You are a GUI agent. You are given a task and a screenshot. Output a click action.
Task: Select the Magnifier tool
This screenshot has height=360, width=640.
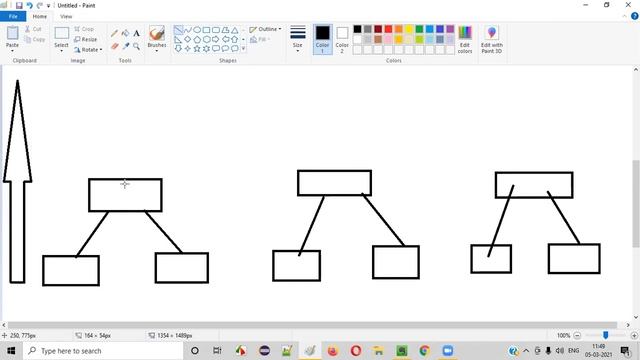click(x=136, y=46)
